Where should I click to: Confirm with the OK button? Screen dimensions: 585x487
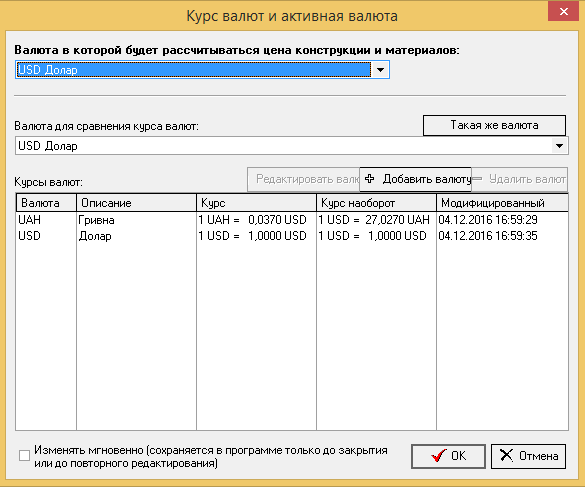tap(448, 456)
